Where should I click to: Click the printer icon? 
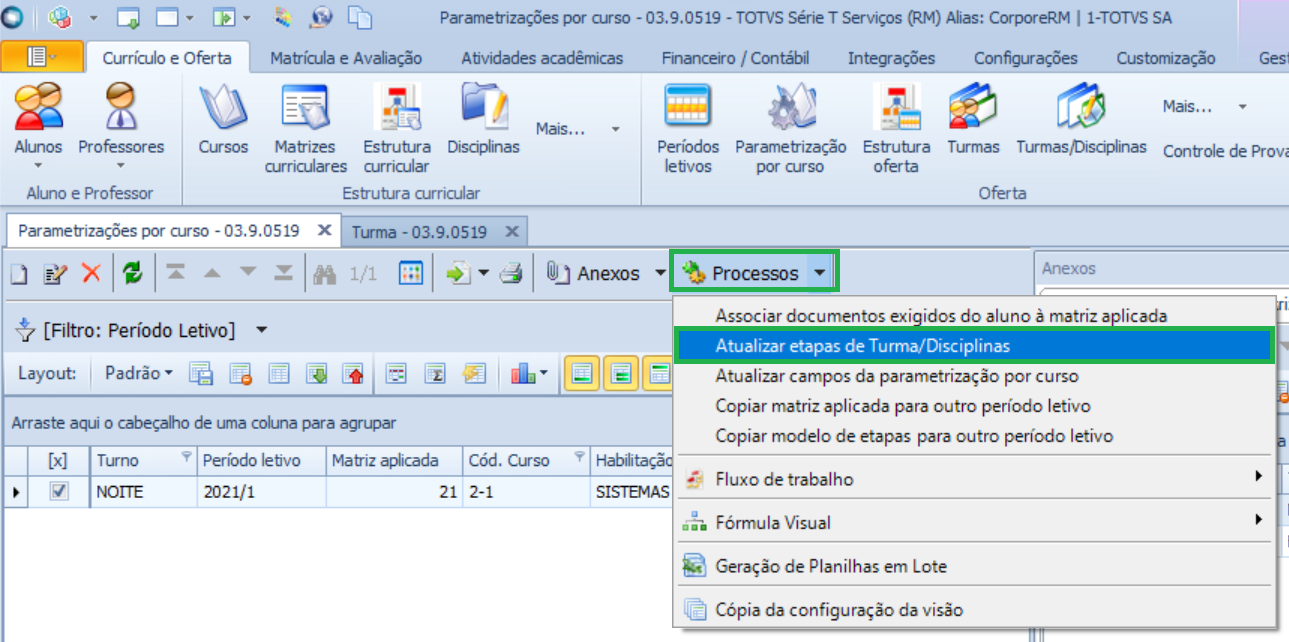pyautogui.click(x=510, y=273)
